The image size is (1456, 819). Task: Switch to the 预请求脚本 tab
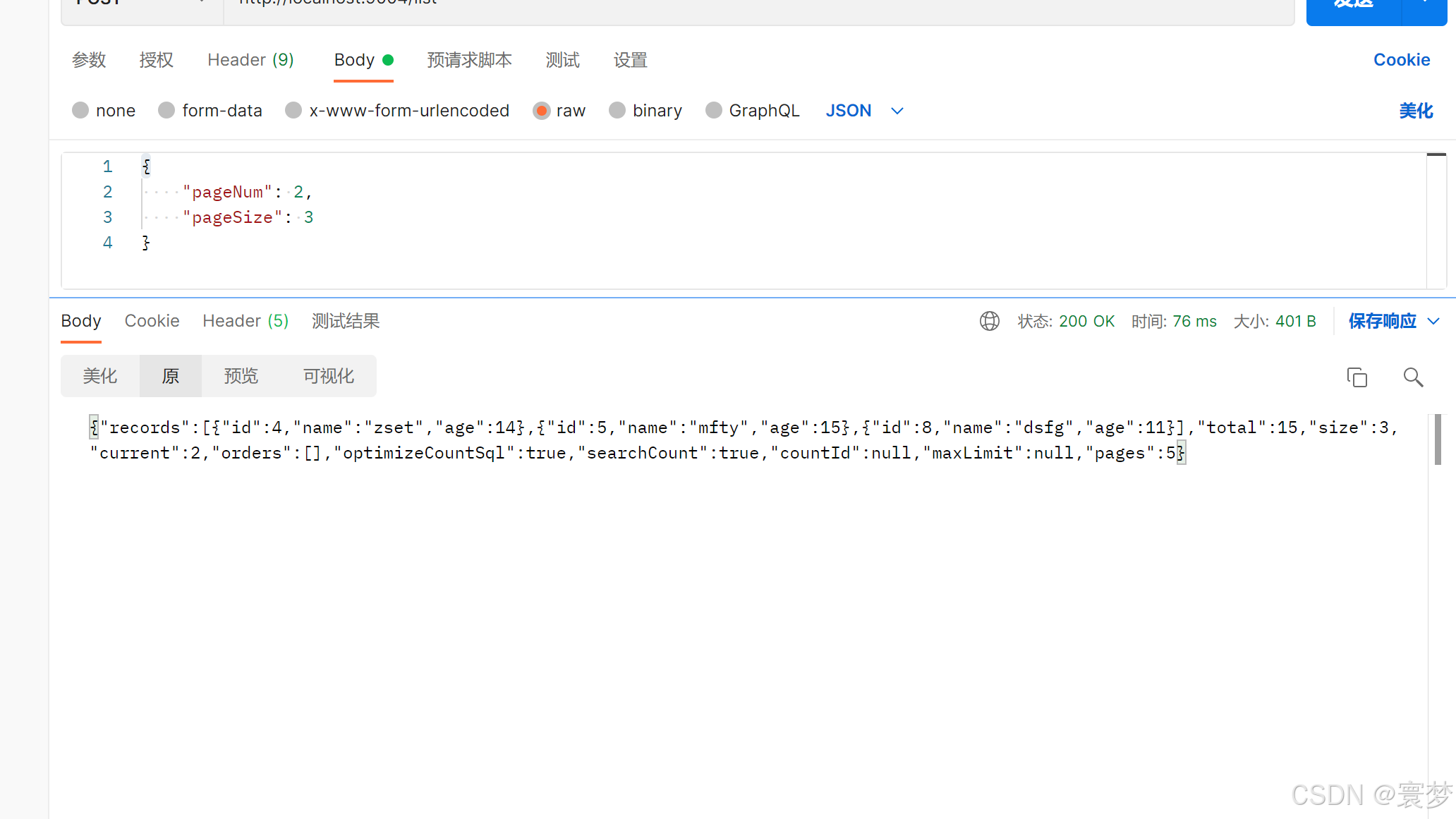pos(469,60)
